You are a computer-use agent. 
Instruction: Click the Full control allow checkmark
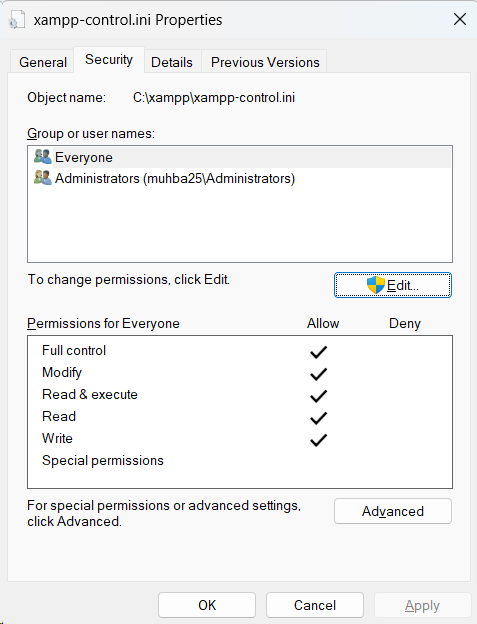[x=319, y=352]
